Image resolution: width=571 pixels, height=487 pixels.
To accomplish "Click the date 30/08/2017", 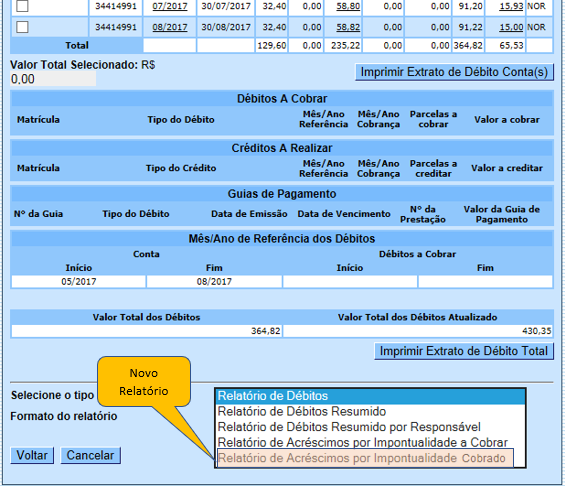I will [x=226, y=27].
